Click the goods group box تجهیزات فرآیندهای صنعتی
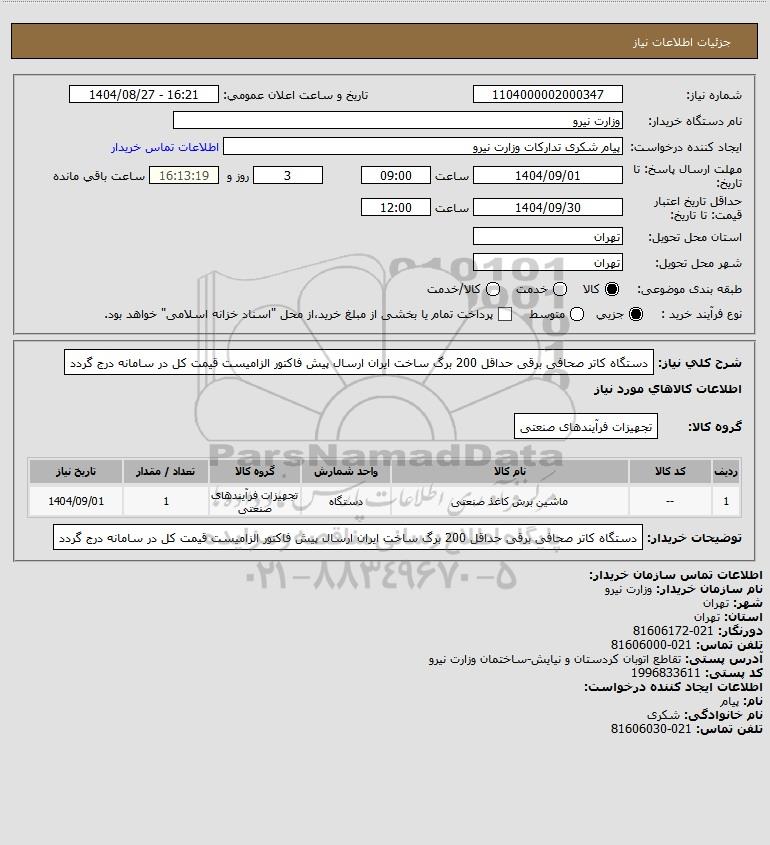This screenshot has width=770, height=845. click(x=586, y=426)
